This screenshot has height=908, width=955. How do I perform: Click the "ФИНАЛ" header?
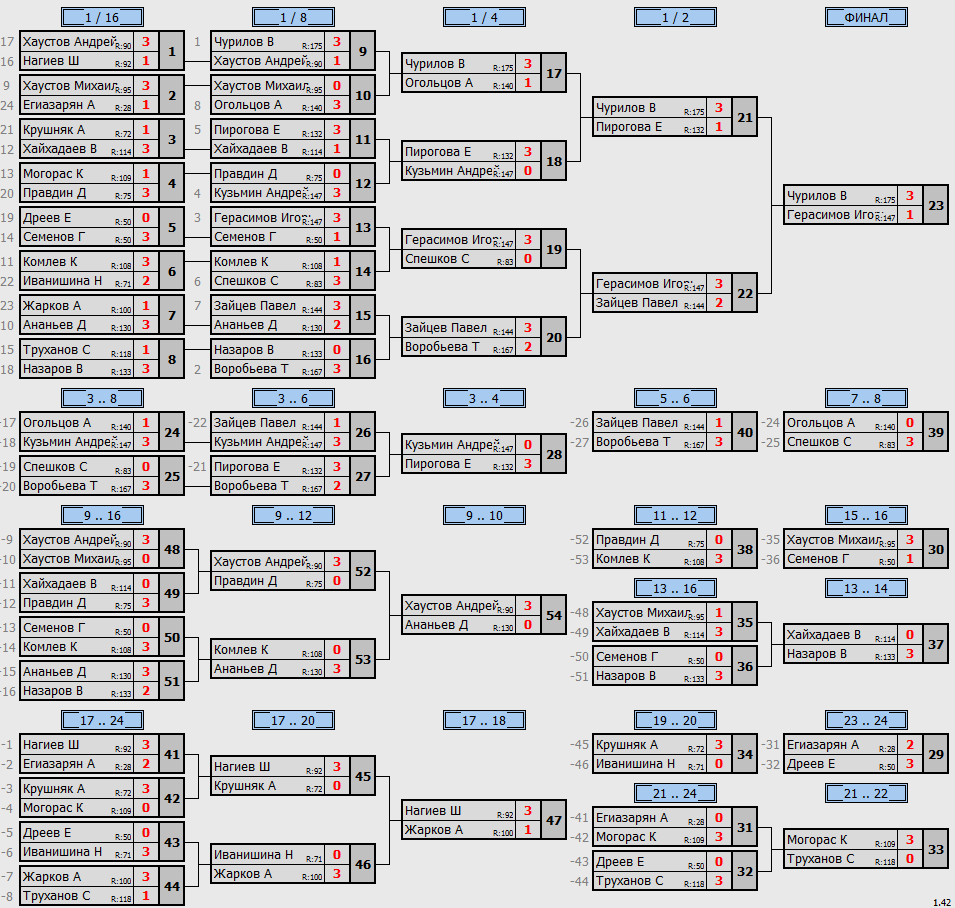pyautogui.click(x=866, y=17)
